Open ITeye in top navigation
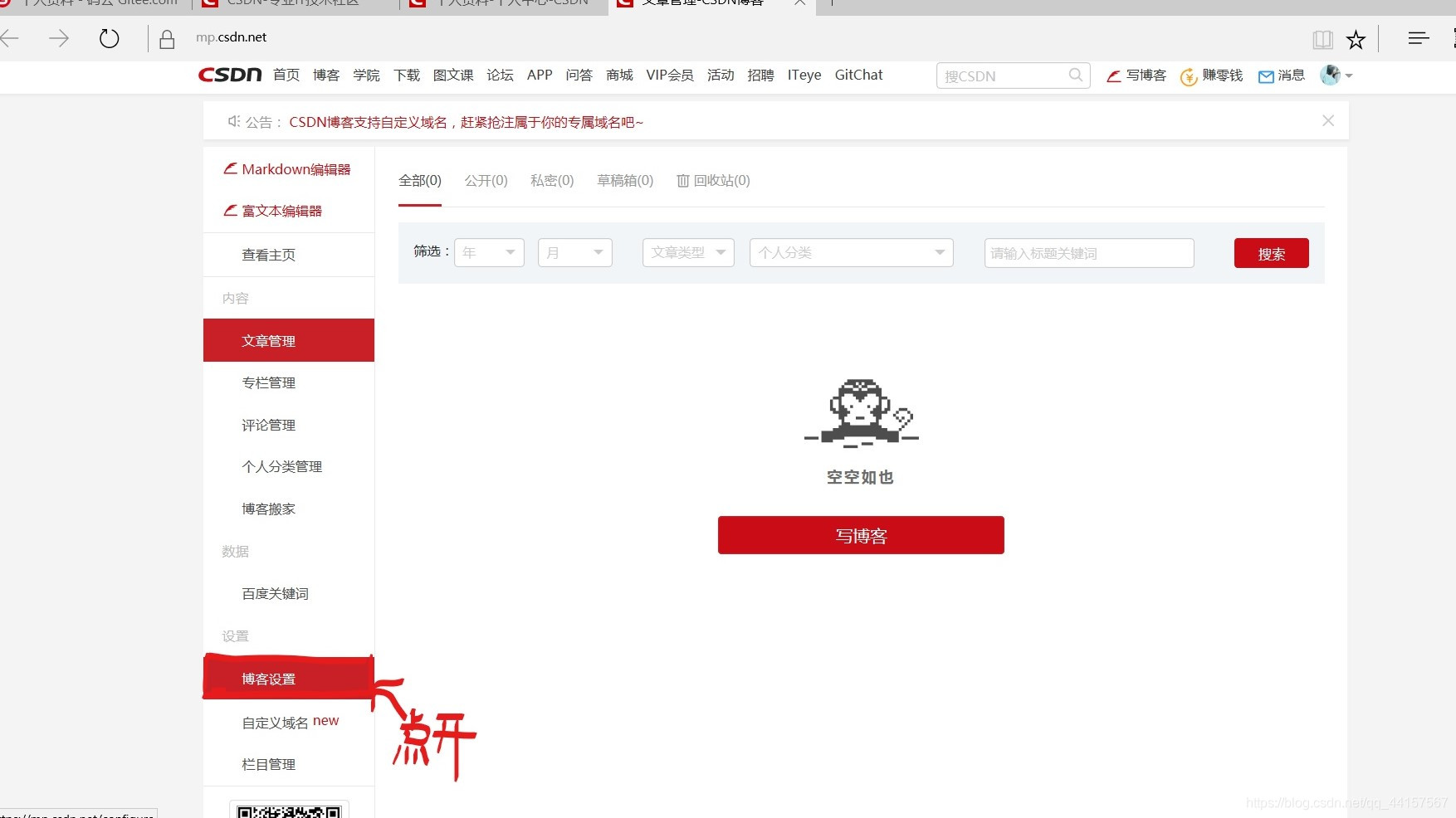This screenshot has height=818, width=1456. (804, 75)
